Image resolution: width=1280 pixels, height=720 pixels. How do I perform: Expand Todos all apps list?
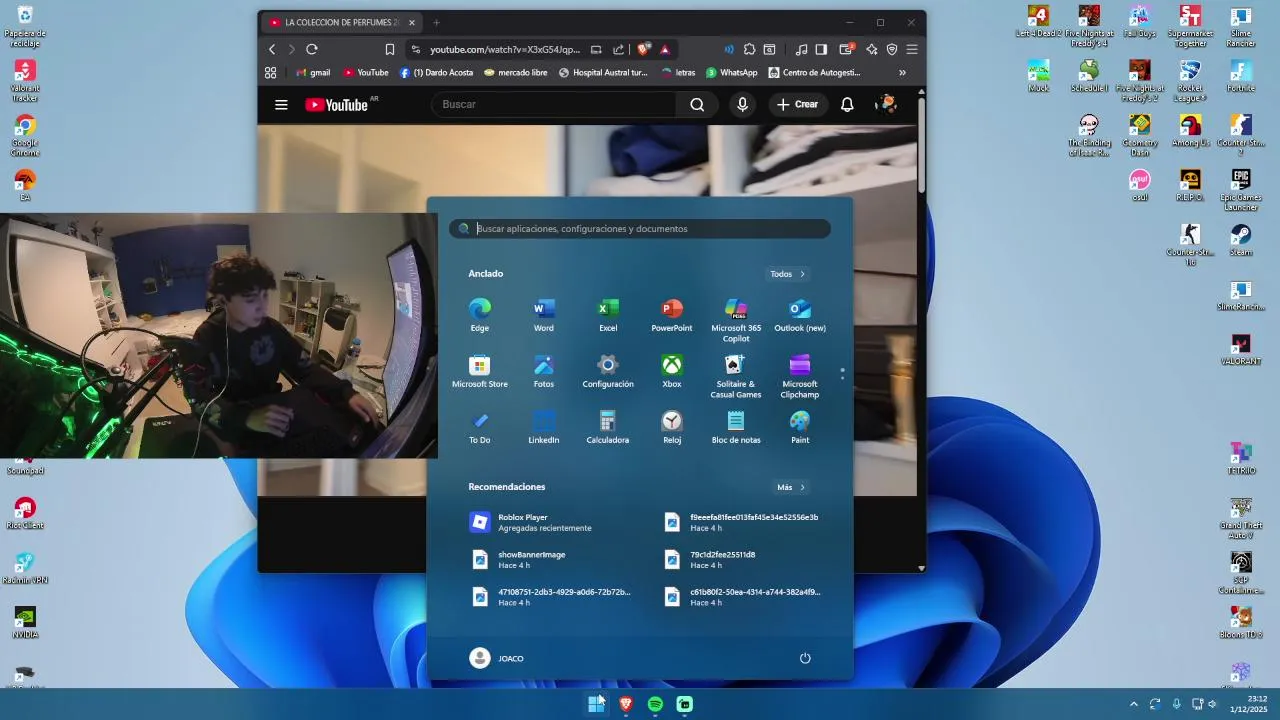[787, 274]
